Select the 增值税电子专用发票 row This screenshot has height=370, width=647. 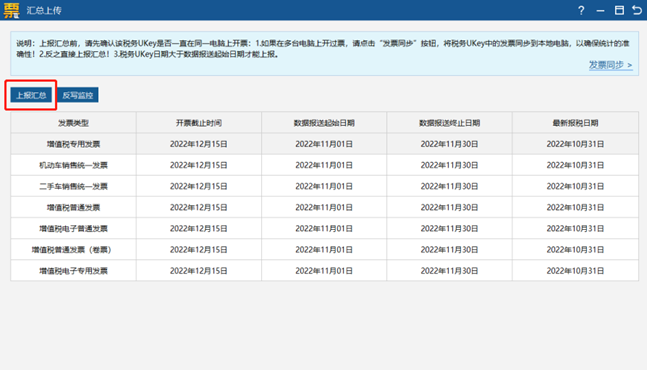(324, 271)
